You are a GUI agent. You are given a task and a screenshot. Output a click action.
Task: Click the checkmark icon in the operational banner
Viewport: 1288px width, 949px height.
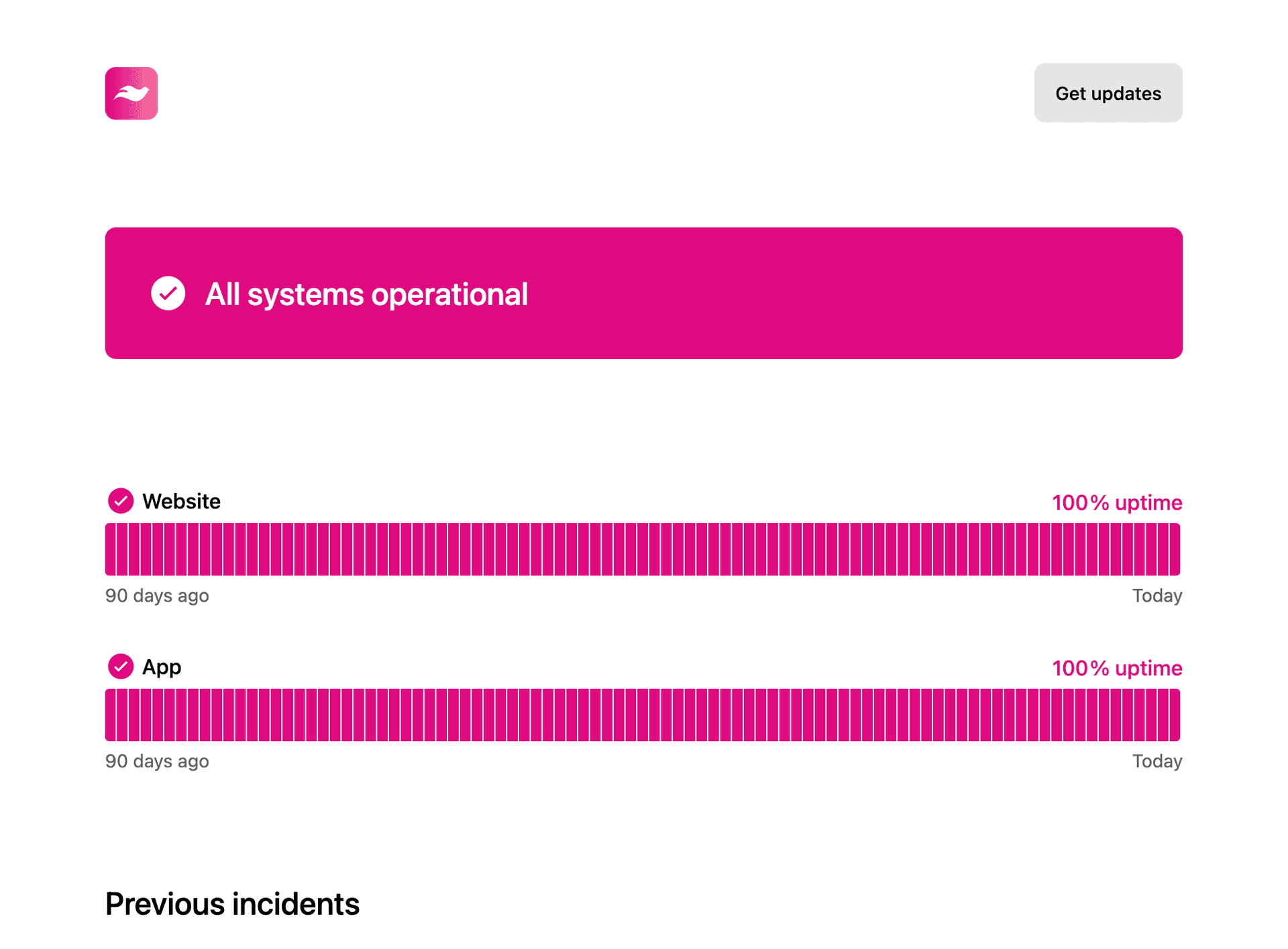[168, 293]
